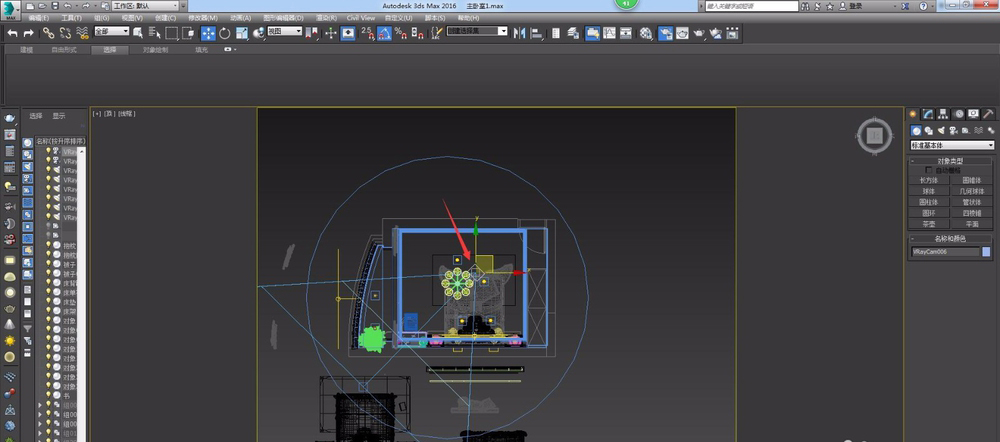Image resolution: width=1000 pixels, height=442 pixels.
Task: Activate the Select and Rotate tool
Action: 224,33
